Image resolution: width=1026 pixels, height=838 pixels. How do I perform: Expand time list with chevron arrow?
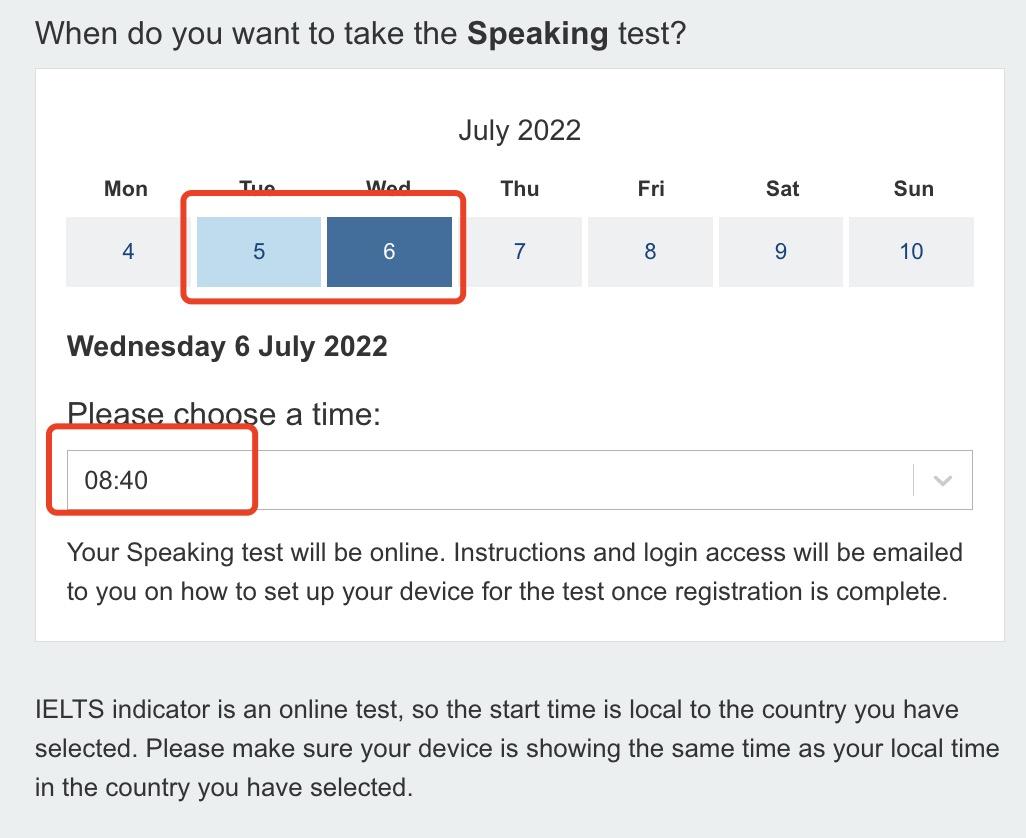click(942, 480)
